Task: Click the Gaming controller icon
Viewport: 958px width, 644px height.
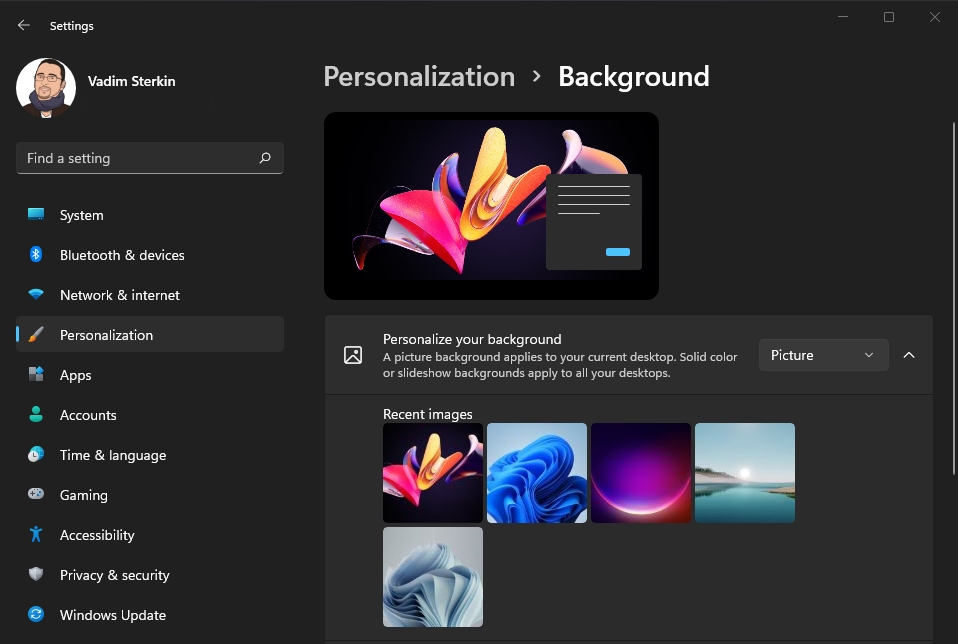Action: coord(36,494)
